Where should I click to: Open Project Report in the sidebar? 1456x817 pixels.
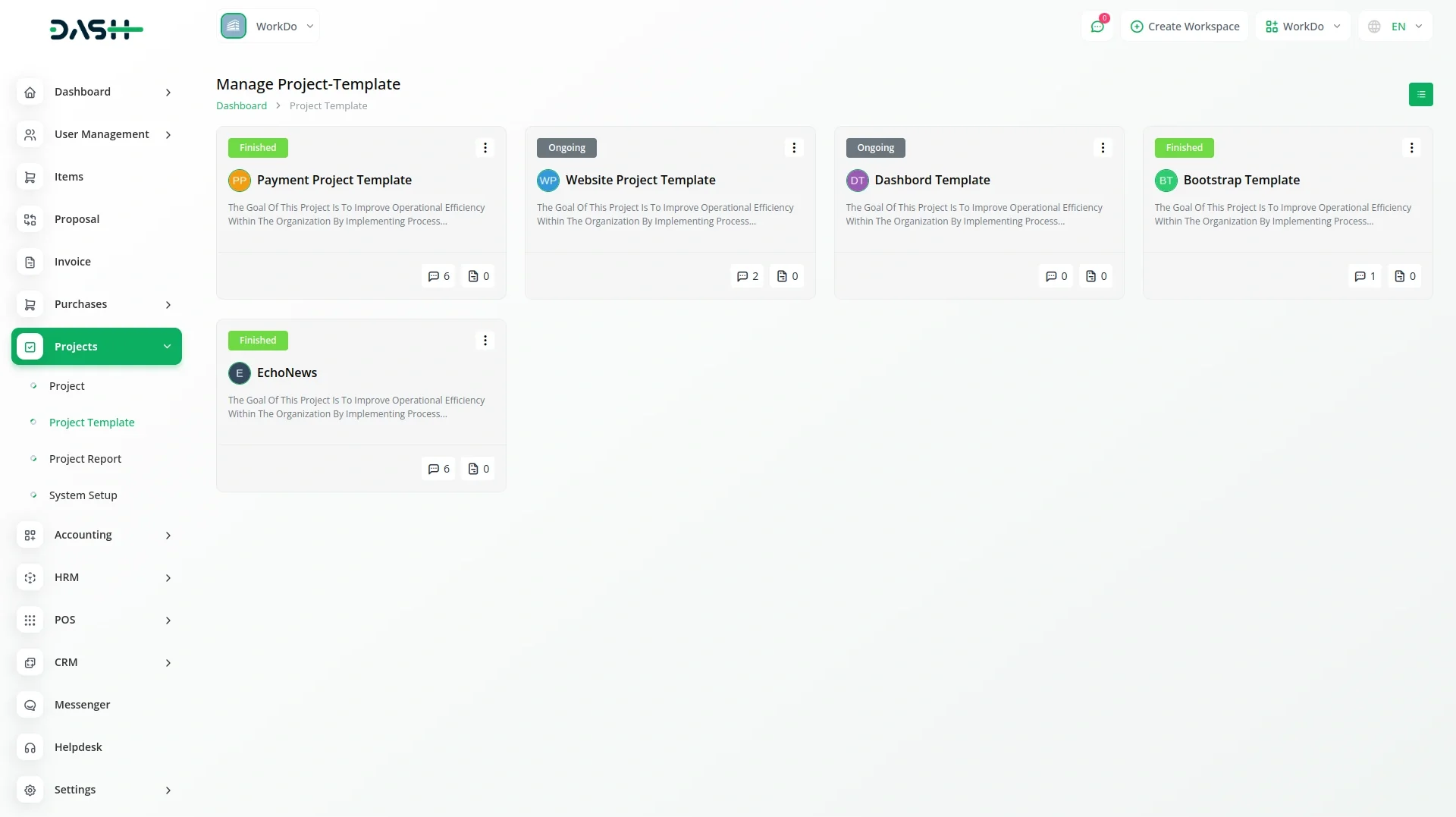pyautogui.click(x=85, y=459)
